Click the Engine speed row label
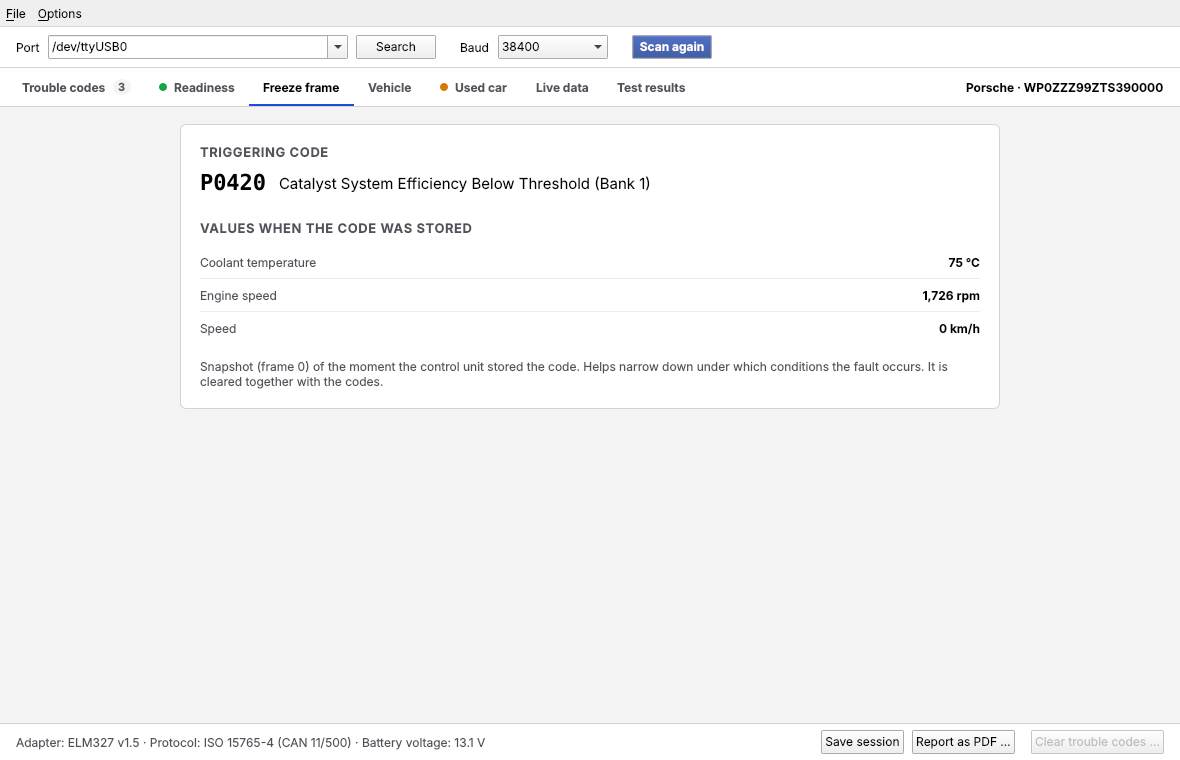 [x=238, y=296]
